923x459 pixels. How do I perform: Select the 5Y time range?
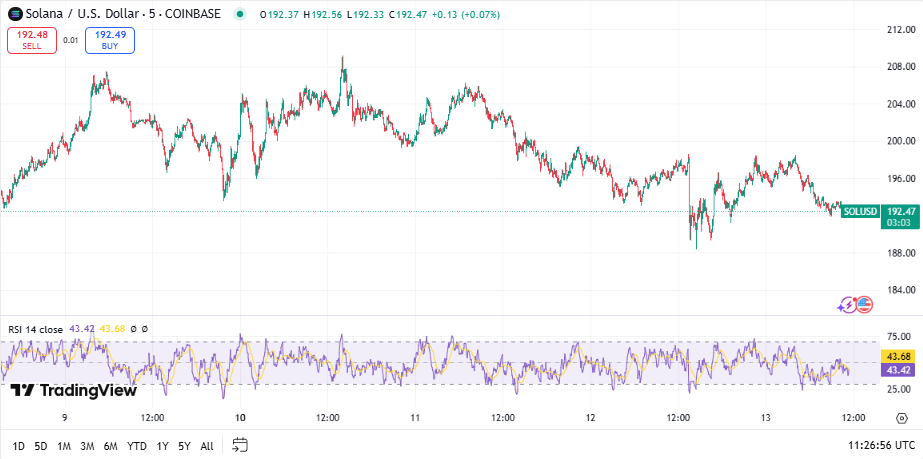click(x=184, y=446)
